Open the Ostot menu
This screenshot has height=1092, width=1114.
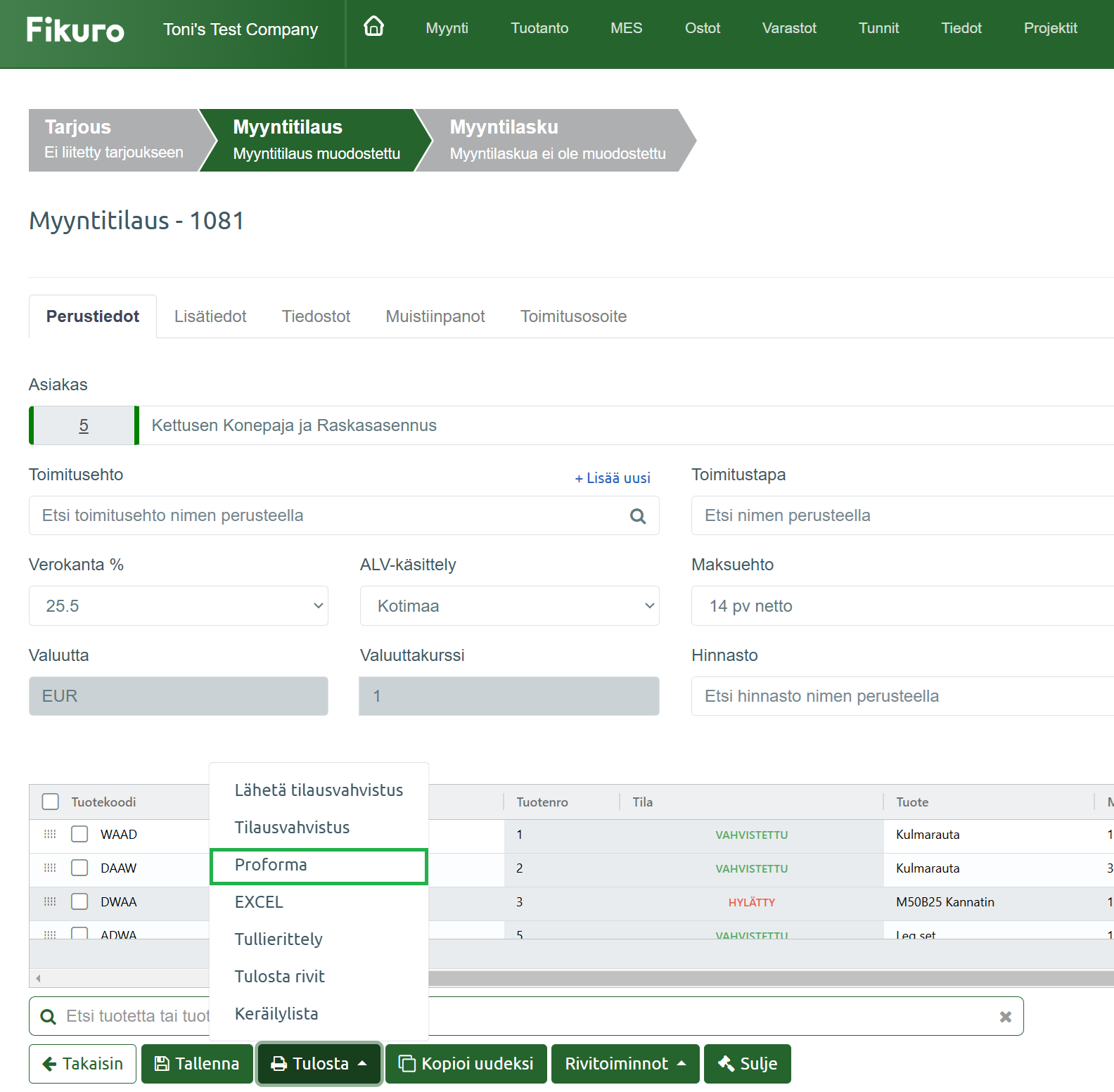click(x=703, y=28)
